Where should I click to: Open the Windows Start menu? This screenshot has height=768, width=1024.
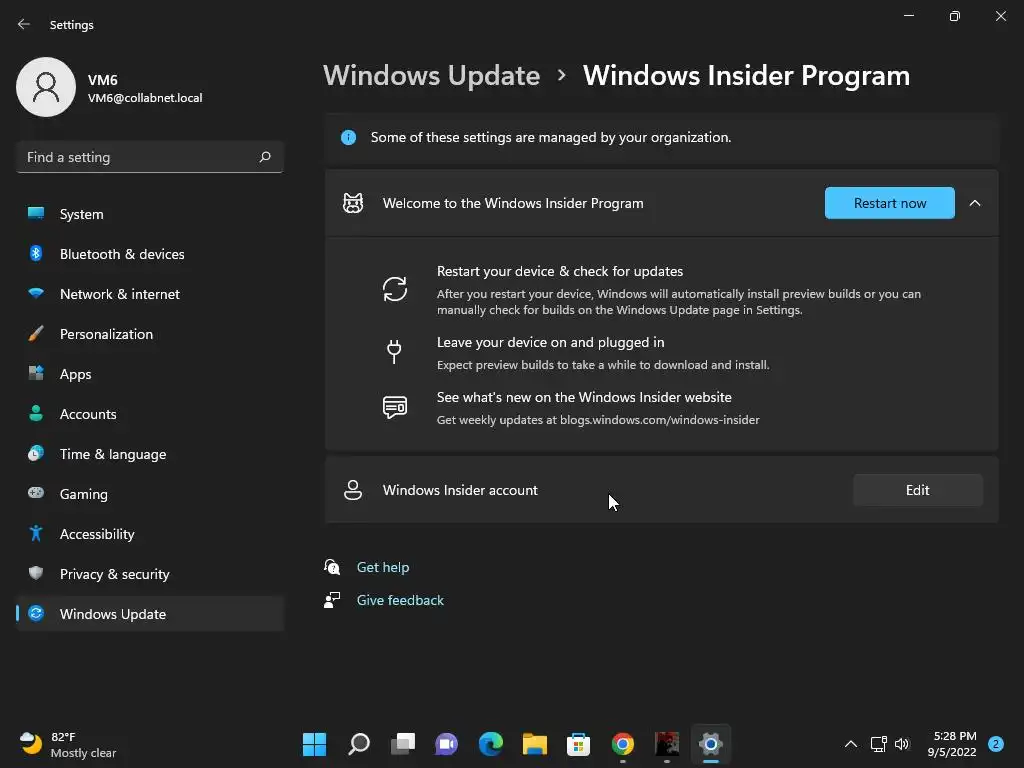[x=314, y=744]
